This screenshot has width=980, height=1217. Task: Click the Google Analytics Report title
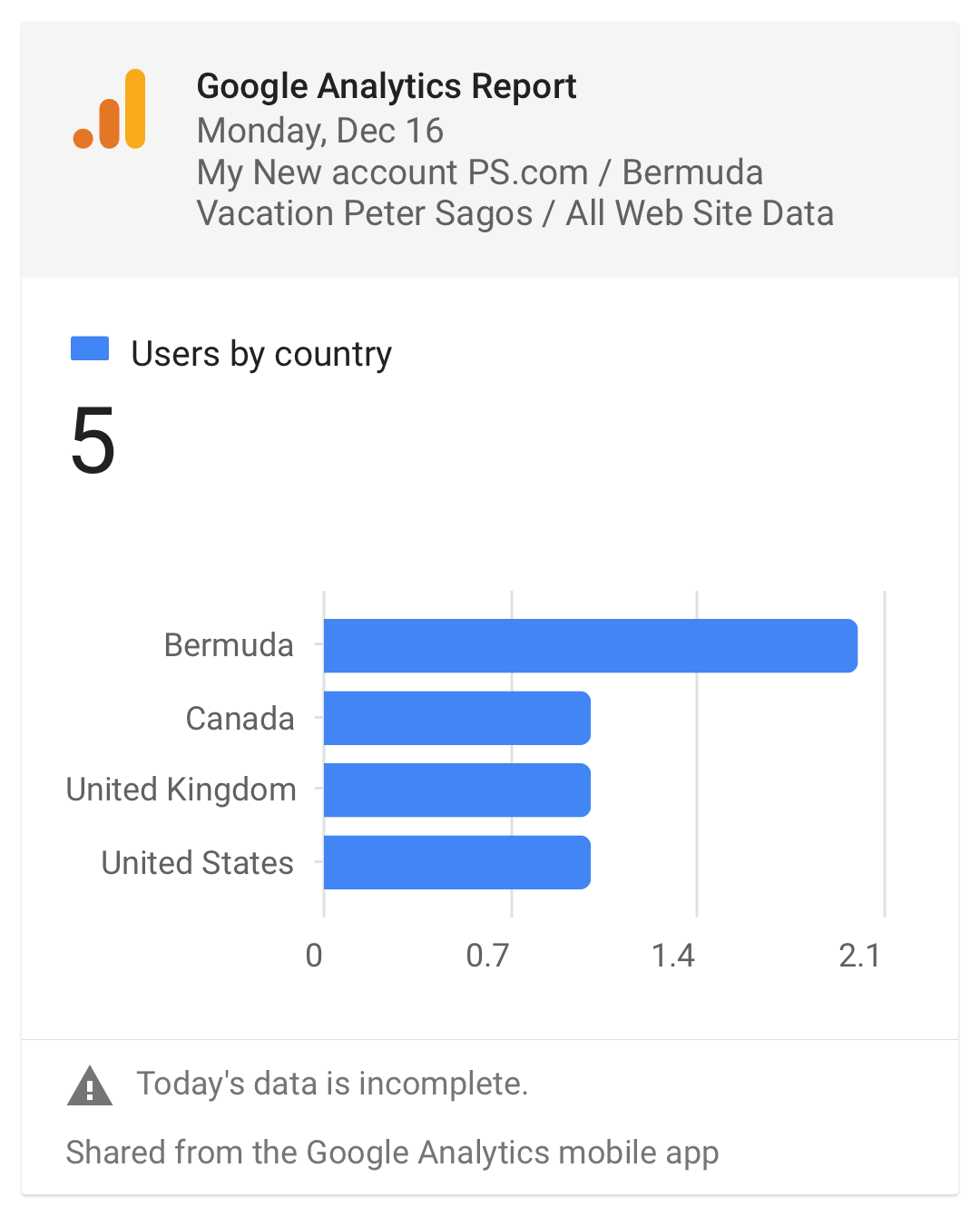(x=387, y=86)
